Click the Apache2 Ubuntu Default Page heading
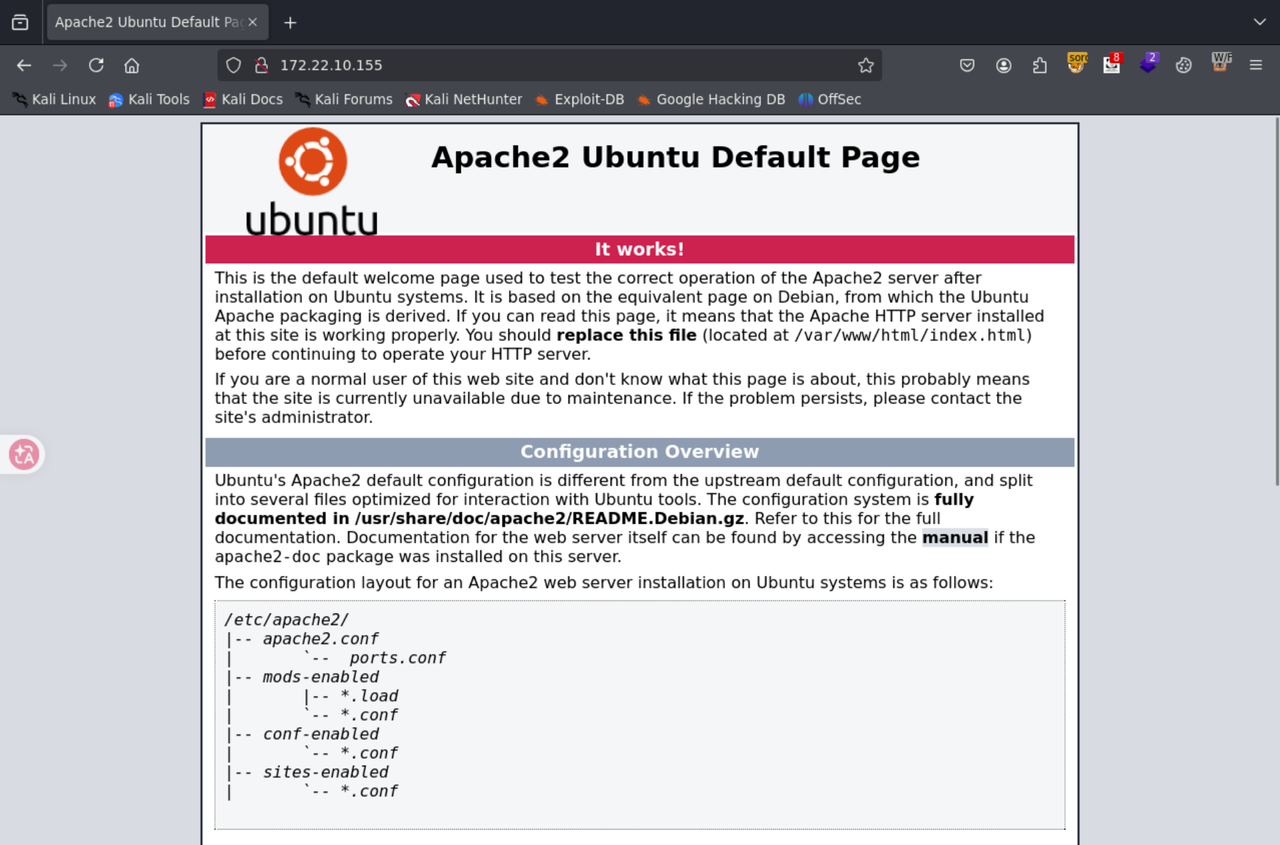This screenshot has height=845, width=1280. point(675,158)
